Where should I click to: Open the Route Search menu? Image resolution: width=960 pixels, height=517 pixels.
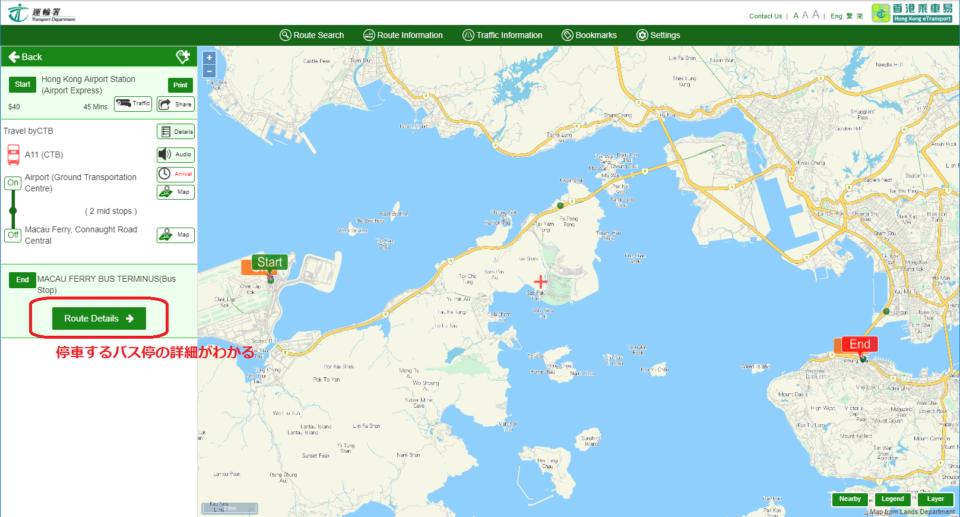(311, 35)
